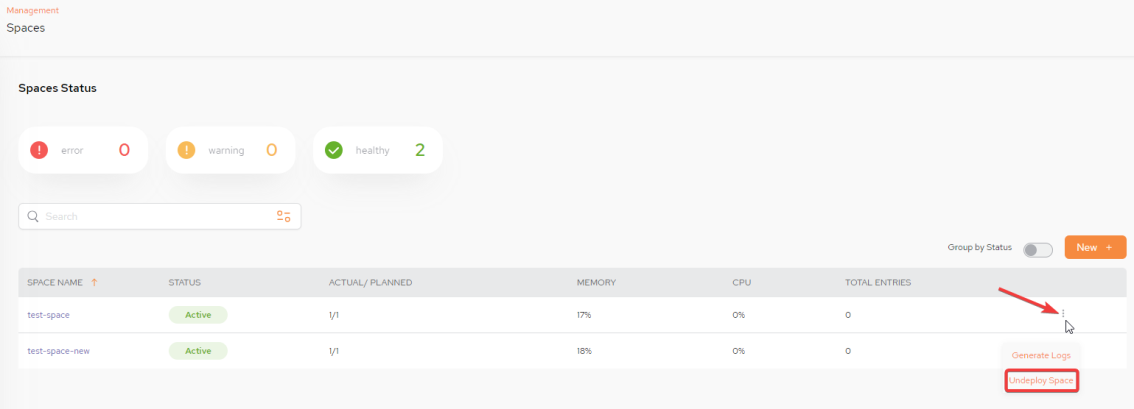Viewport: 1134px width, 409px height.
Task: Select Generate Logs from the context menu
Action: tap(1041, 355)
